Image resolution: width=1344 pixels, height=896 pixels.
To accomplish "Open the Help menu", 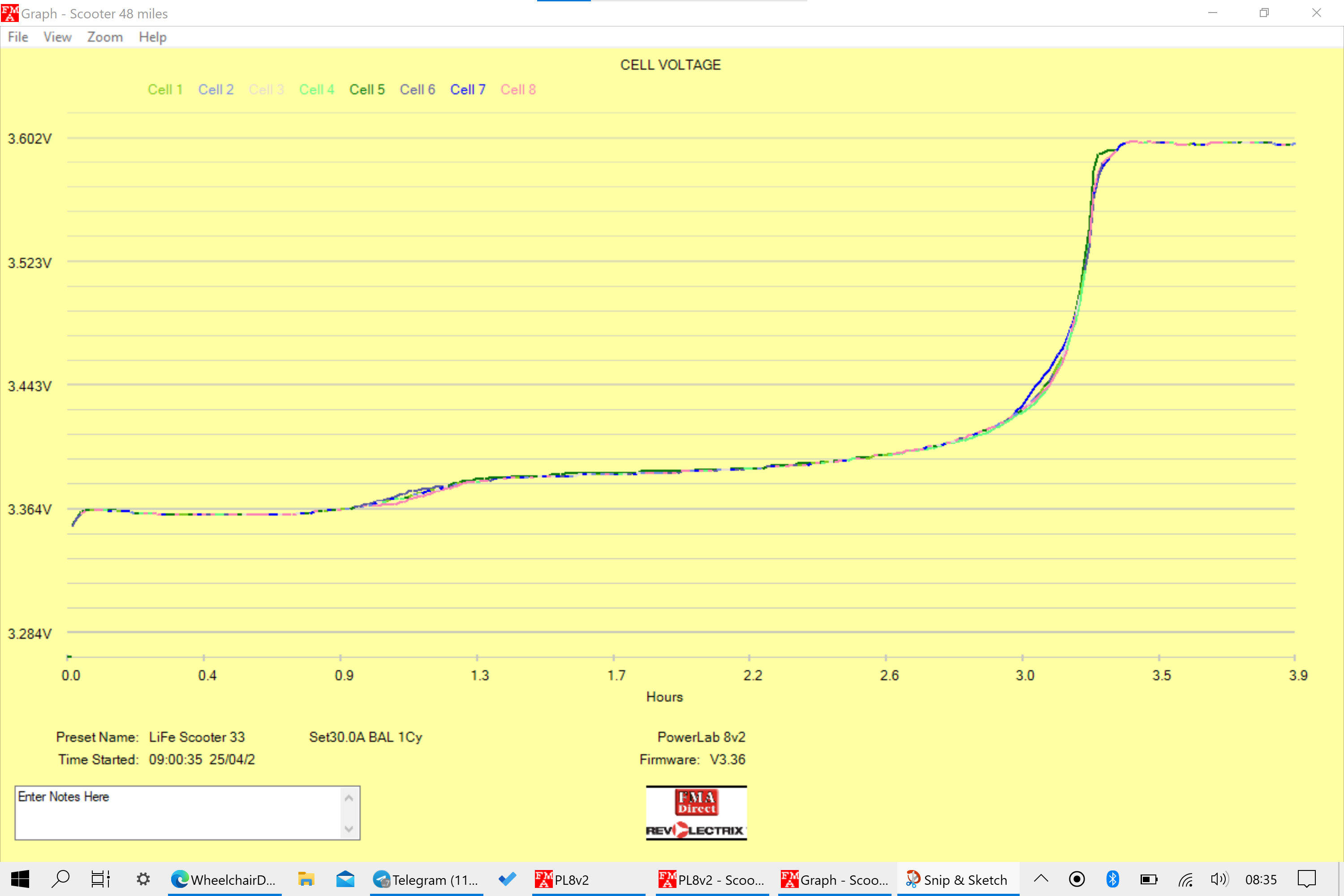I will (x=152, y=37).
